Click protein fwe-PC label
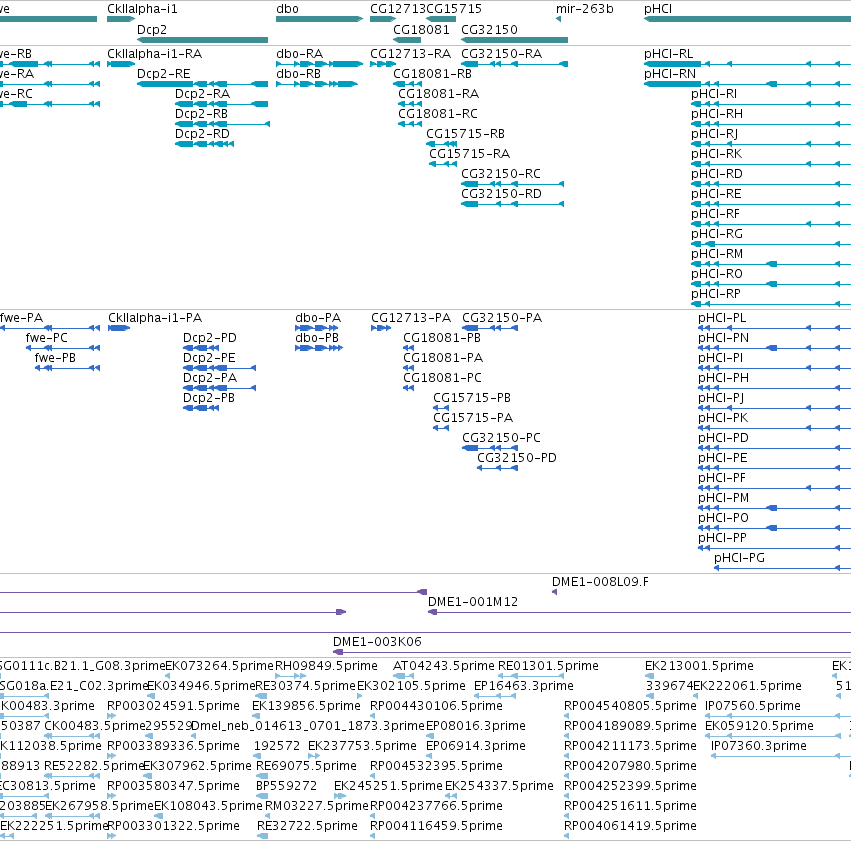The height and width of the screenshot is (841, 851). [47, 338]
